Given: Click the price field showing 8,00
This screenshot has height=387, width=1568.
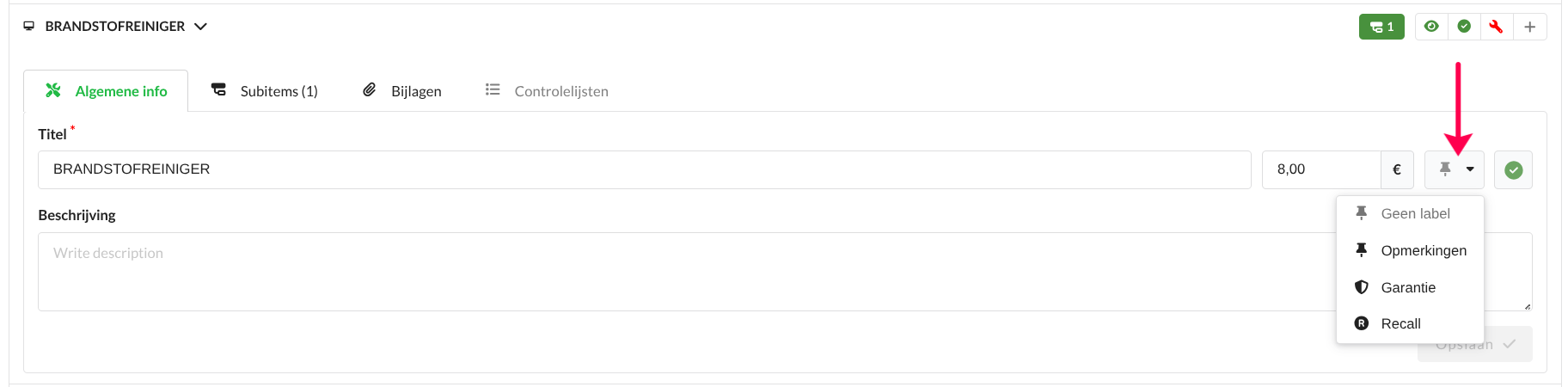Looking at the screenshot, I should click(1321, 169).
